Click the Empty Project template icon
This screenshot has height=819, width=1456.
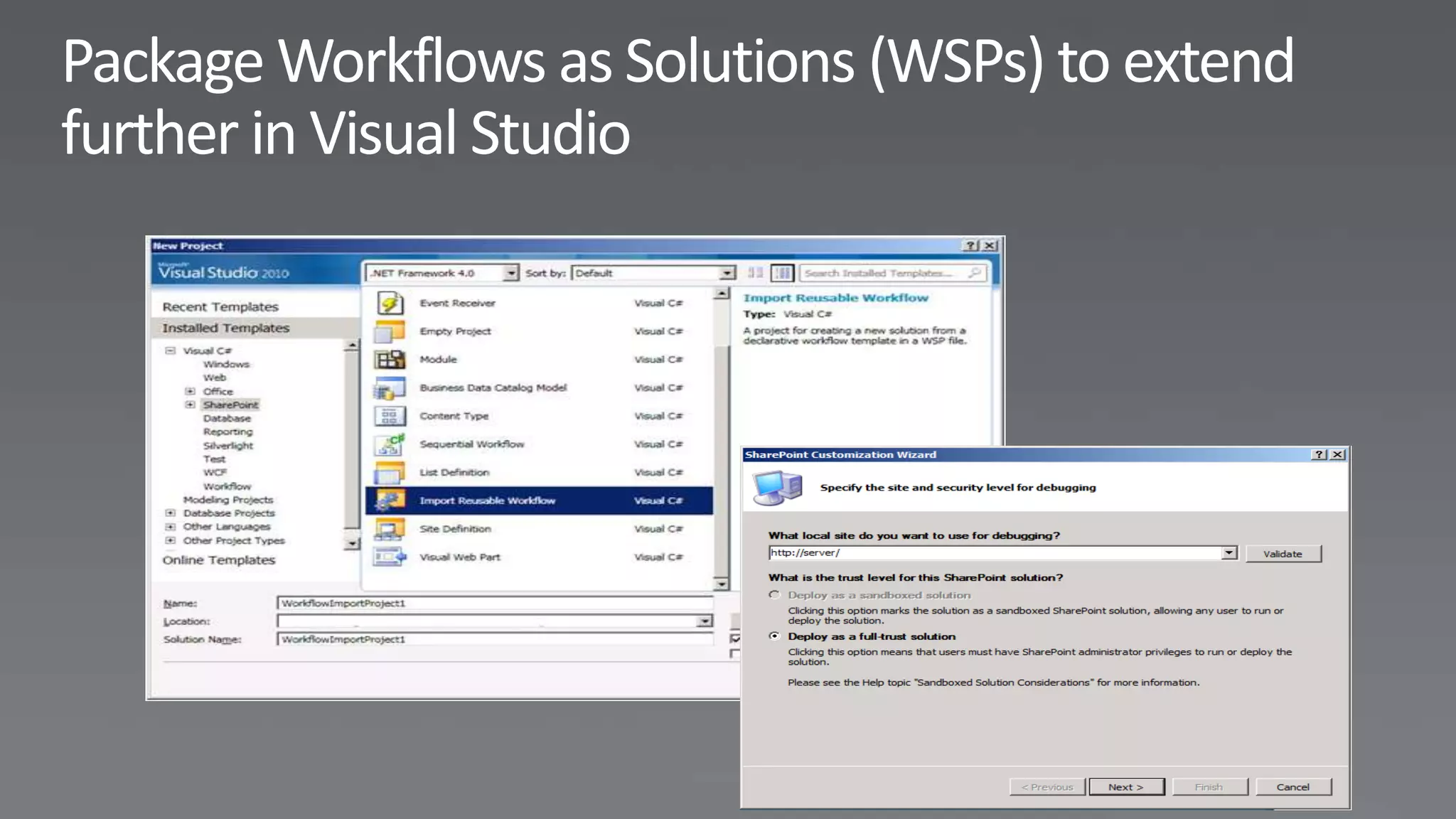tap(390, 331)
